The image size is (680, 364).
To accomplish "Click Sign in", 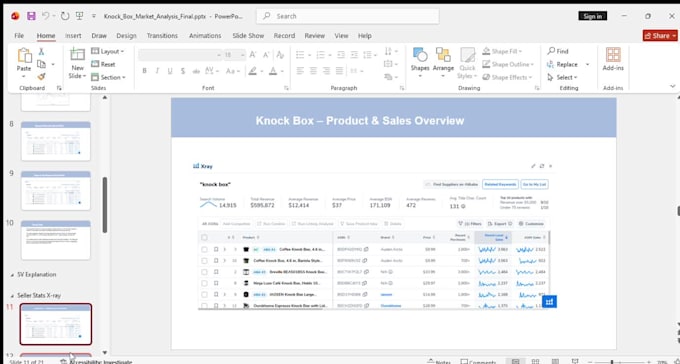I will tap(592, 16).
